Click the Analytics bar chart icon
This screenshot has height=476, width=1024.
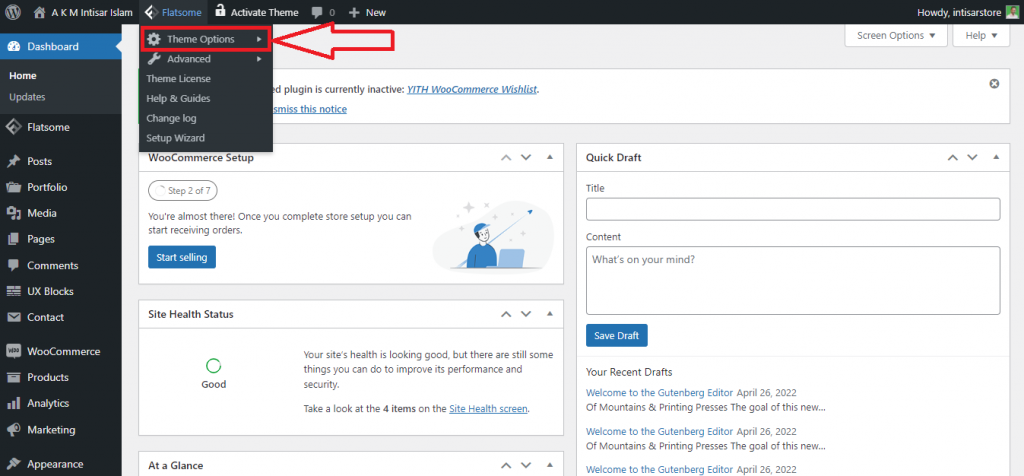tap(13, 404)
